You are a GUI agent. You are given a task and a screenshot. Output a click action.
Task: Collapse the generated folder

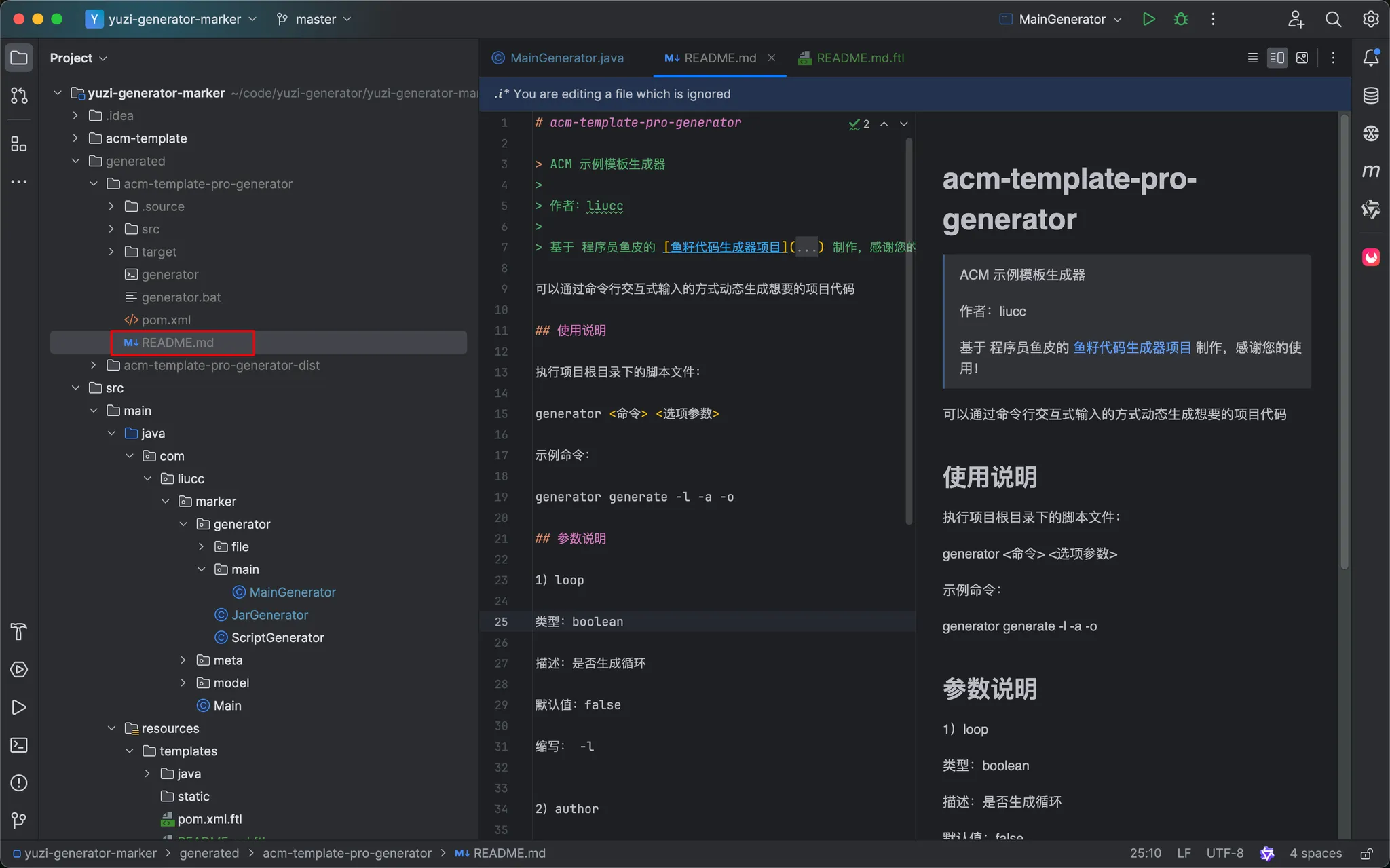point(75,161)
